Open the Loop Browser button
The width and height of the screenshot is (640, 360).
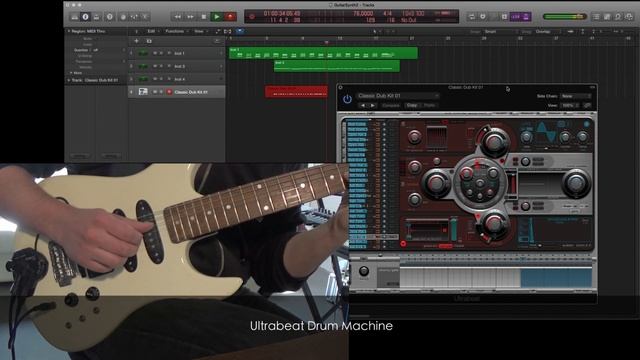[x=618, y=17]
